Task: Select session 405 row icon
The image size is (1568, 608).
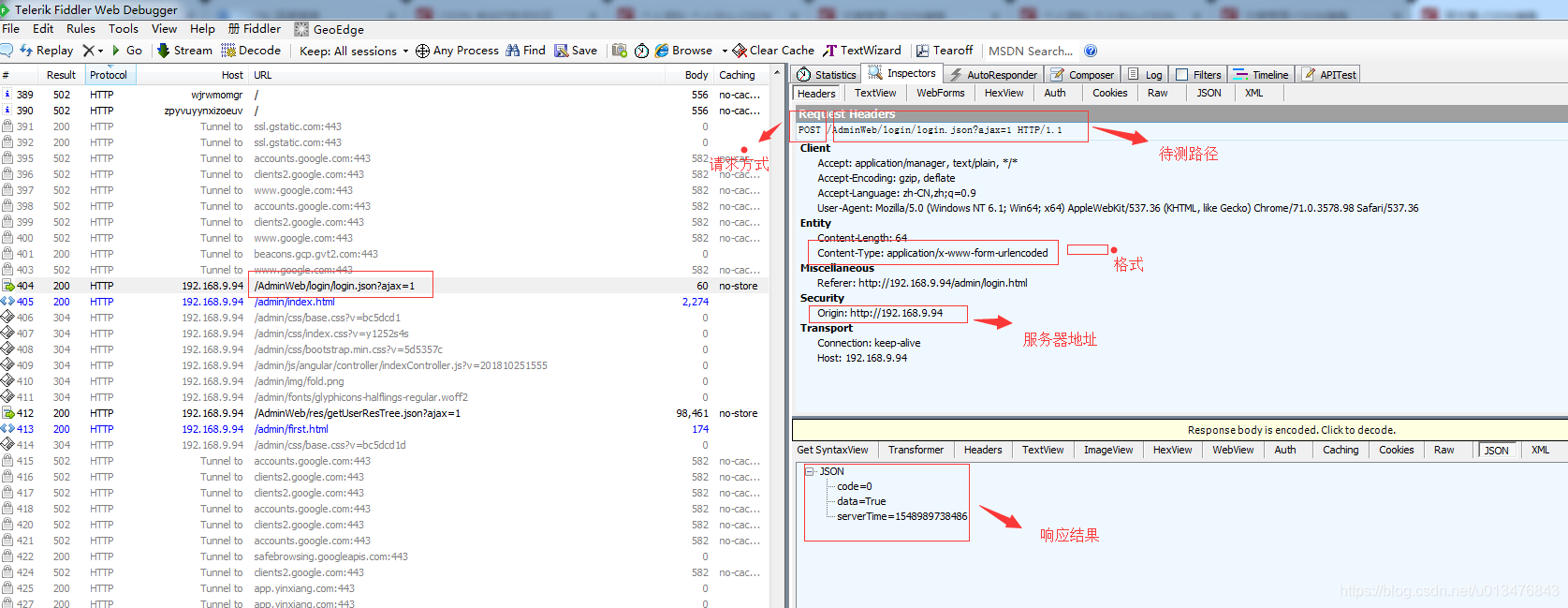Action: pos(7,302)
